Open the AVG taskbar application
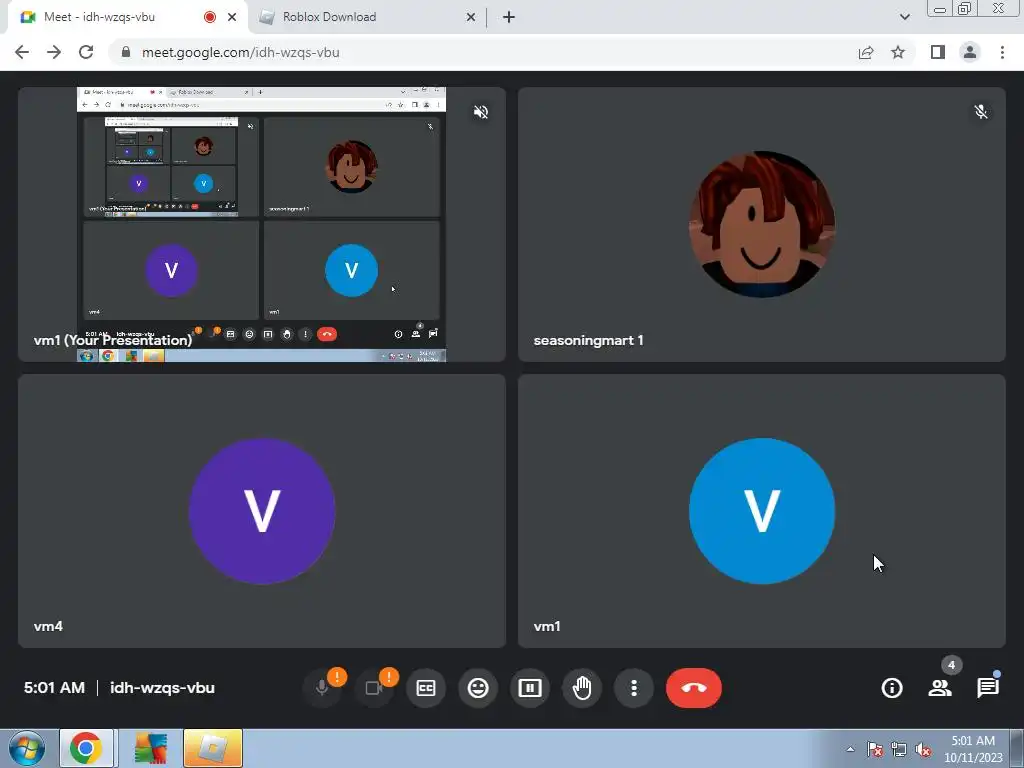Screen dimensions: 1024x768 151,748
